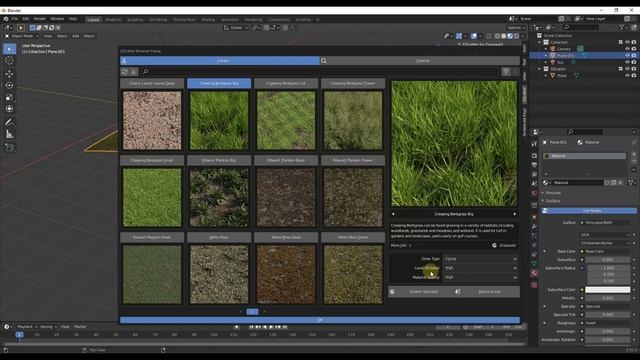Jump to the timeline end frame

coord(285,327)
